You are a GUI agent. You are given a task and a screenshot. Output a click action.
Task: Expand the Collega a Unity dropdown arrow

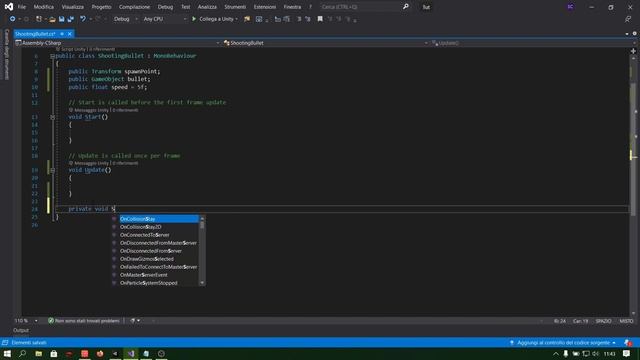(237, 19)
